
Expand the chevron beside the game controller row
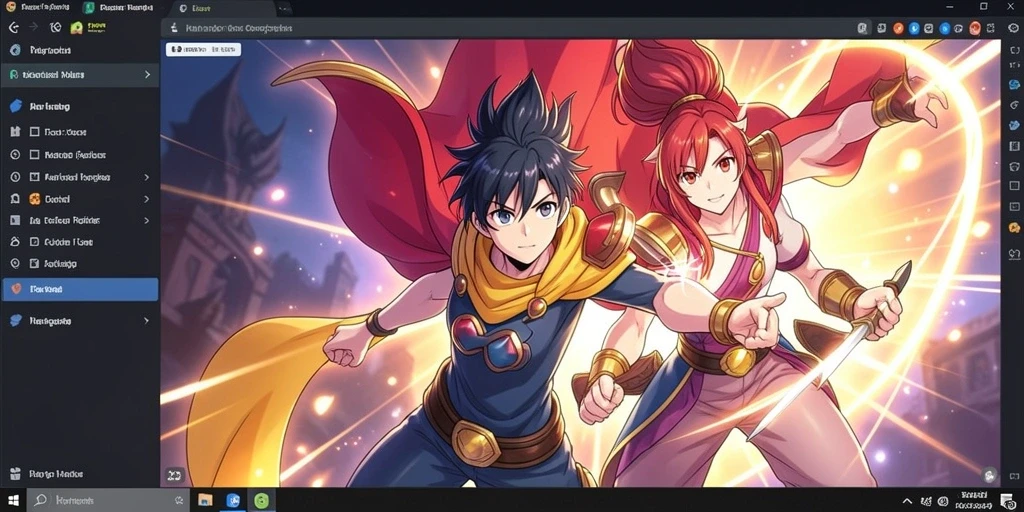[x=146, y=199]
